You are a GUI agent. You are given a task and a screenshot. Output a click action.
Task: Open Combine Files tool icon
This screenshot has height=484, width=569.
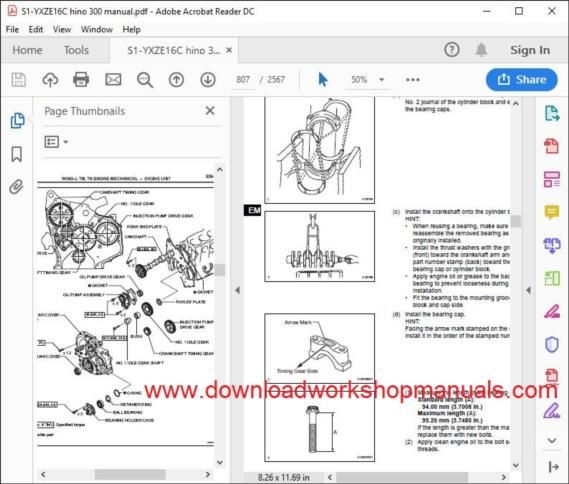[x=552, y=245]
